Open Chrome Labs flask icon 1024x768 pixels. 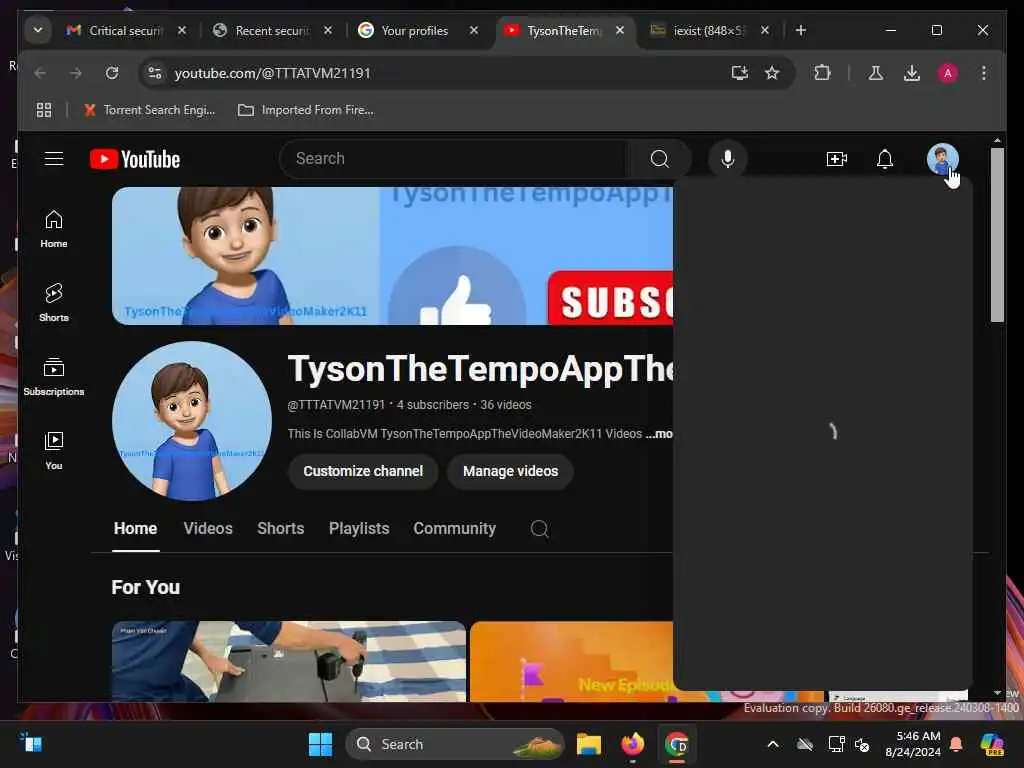tap(876, 73)
